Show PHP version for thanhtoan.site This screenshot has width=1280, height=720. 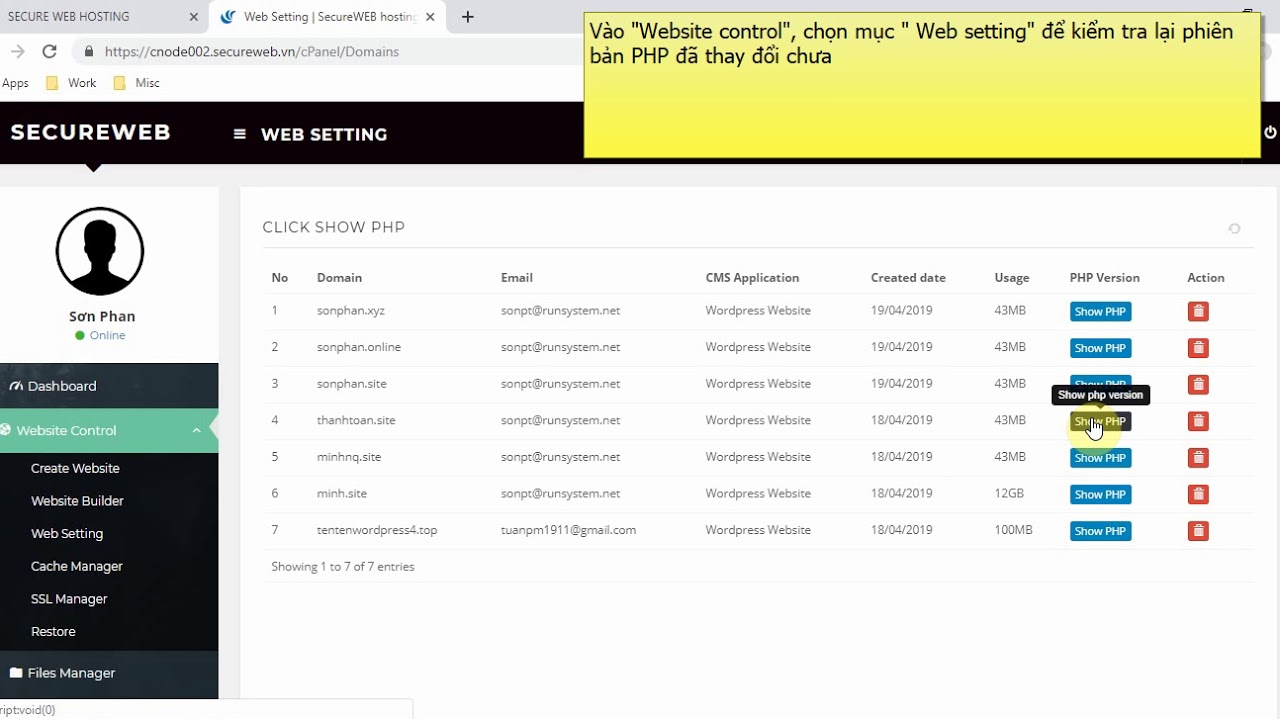[x=1100, y=421]
